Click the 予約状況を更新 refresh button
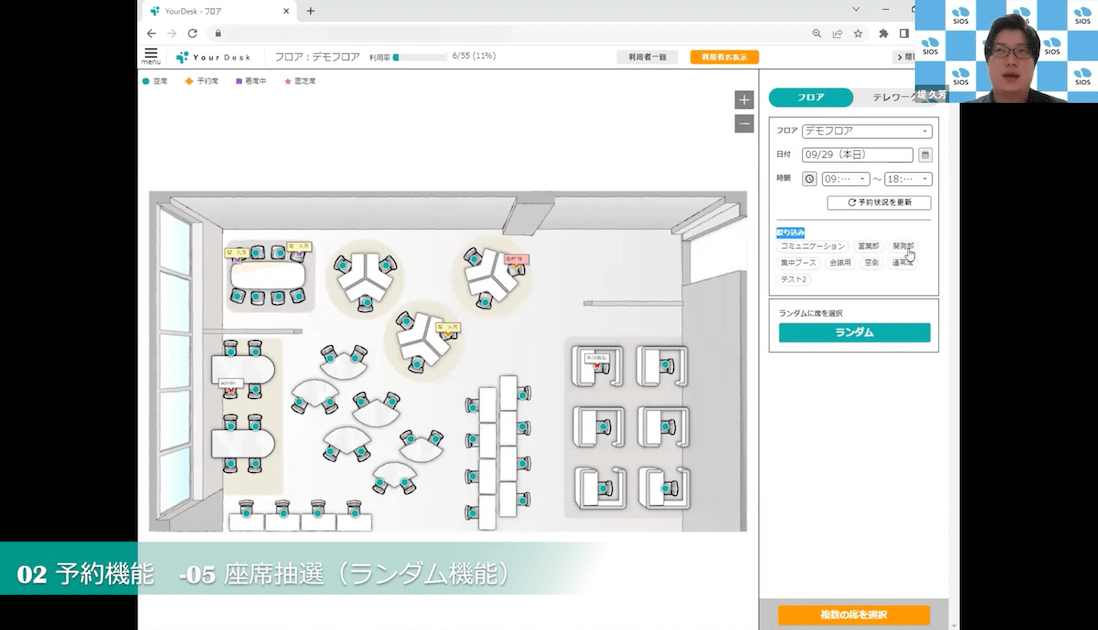Screen dimensions: 1098x630 point(880,201)
